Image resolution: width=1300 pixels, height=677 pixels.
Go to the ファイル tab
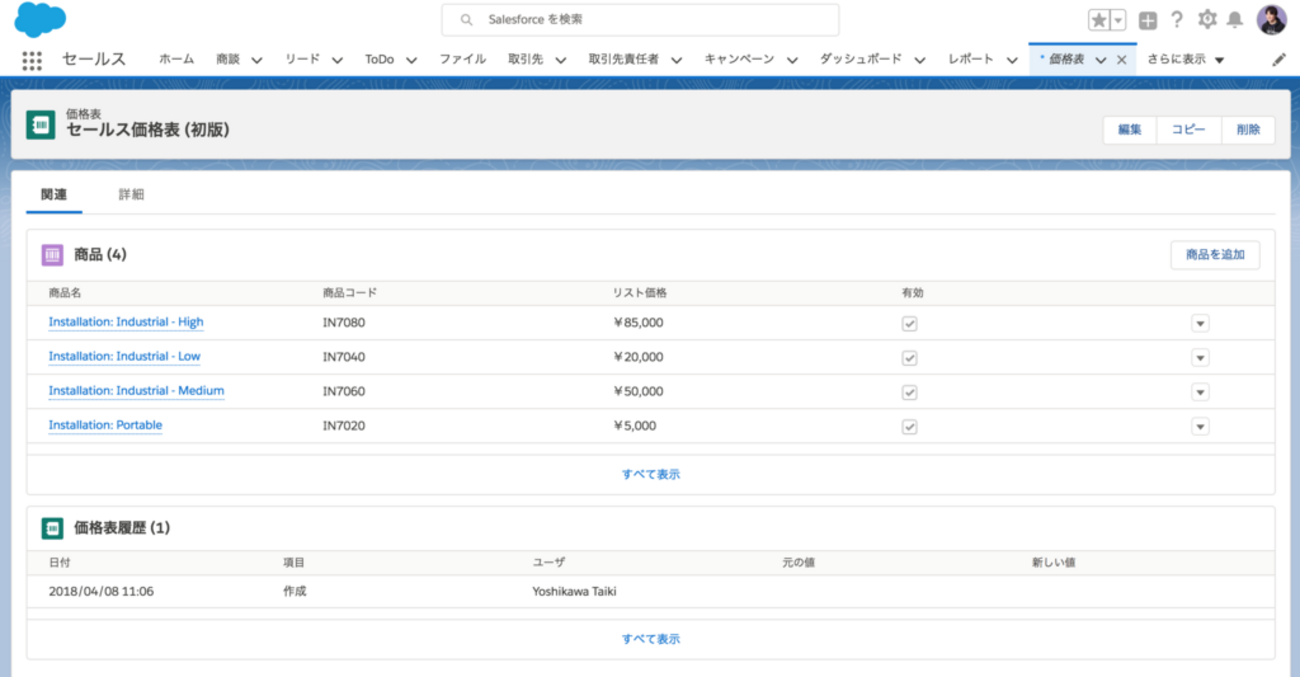click(x=463, y=59)
